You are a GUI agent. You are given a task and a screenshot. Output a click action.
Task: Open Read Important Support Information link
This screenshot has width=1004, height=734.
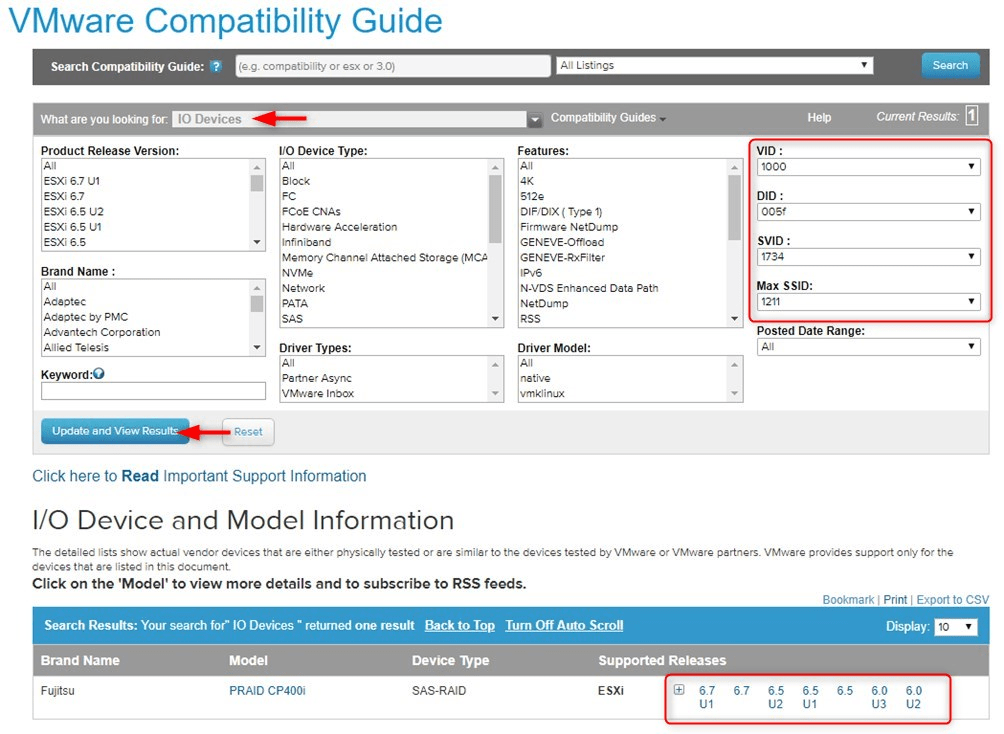pos(199,476)
